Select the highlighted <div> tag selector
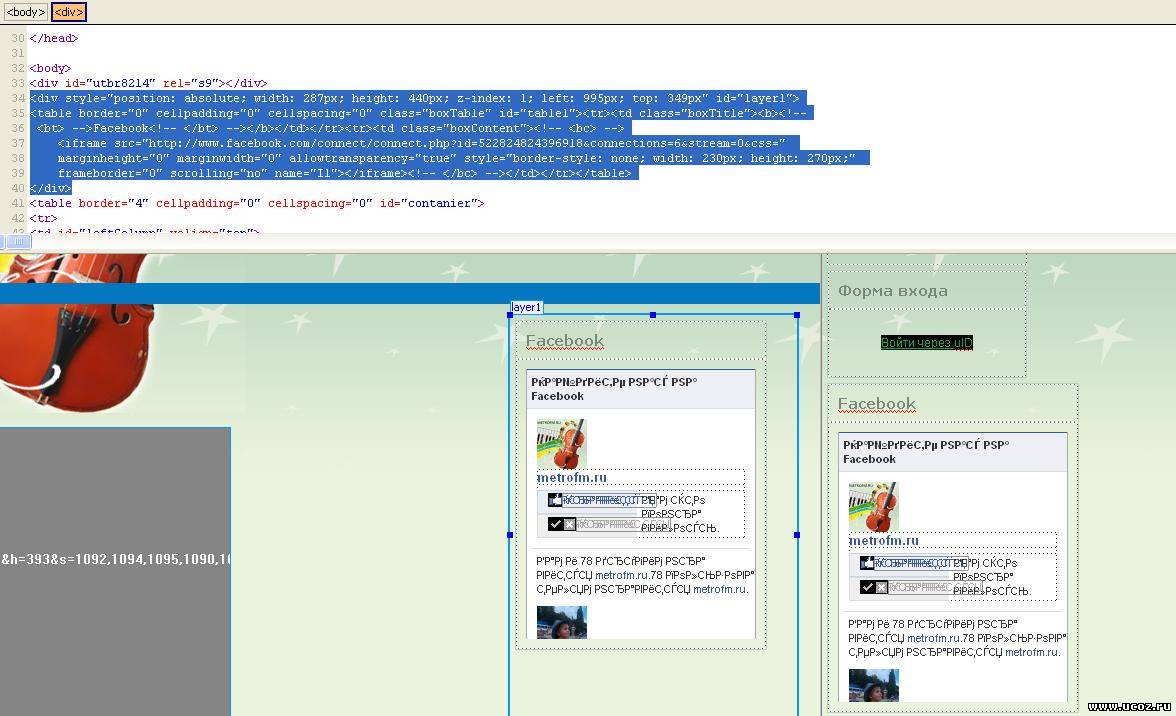 [x=68, y=12]
